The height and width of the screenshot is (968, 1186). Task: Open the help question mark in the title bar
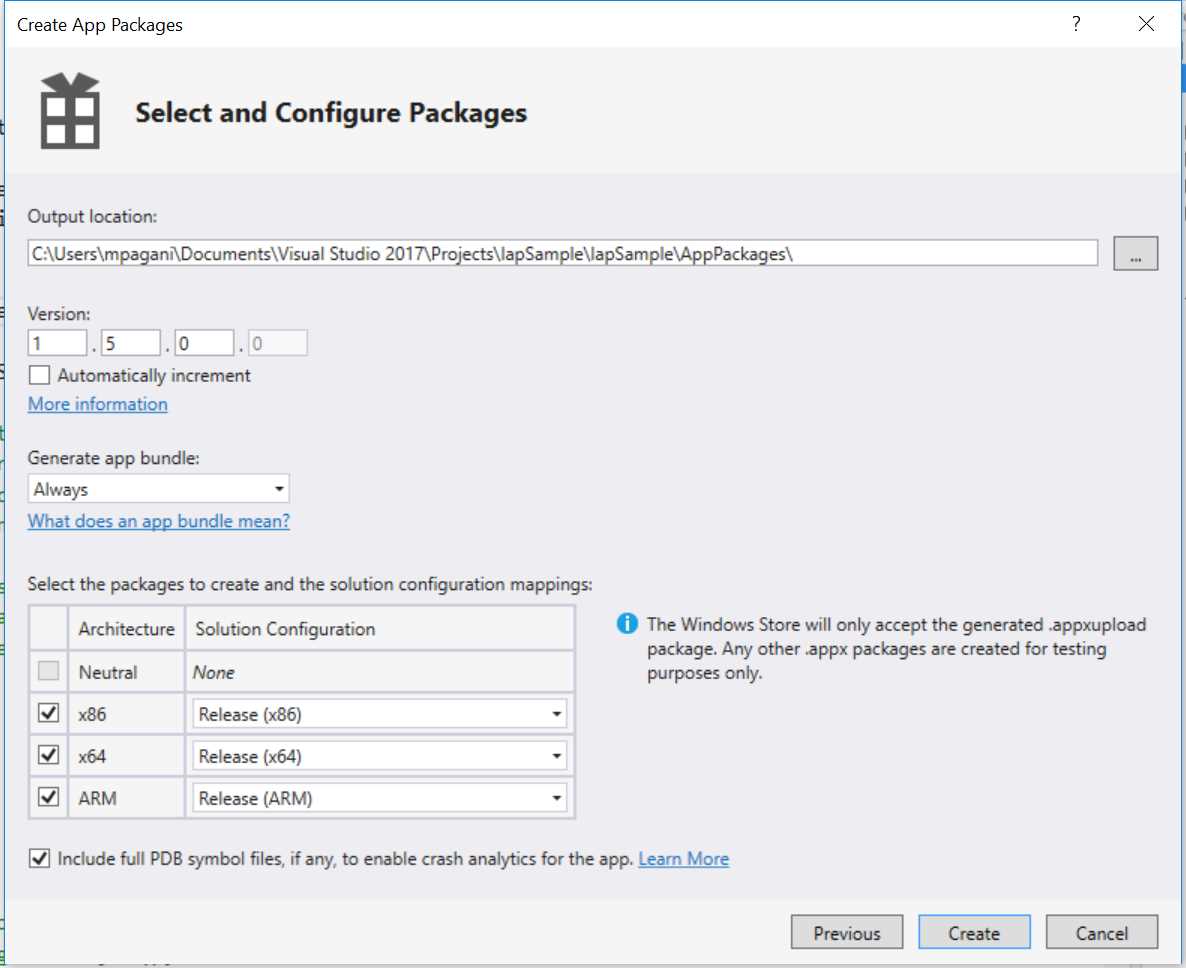(x=1075, y=23)
